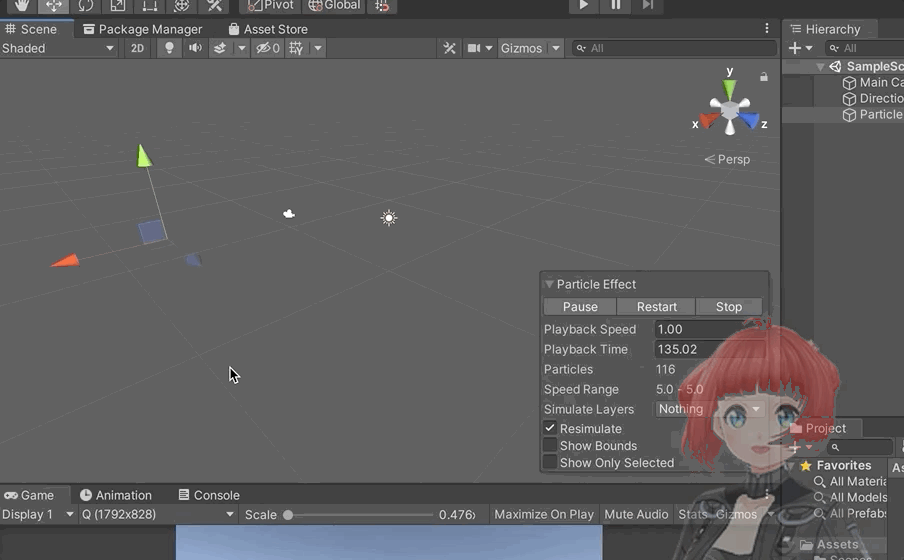Open grid settings dropdown arrow
Screen dimensions: 904x560
pyautogui.click(x=318, y=48)
